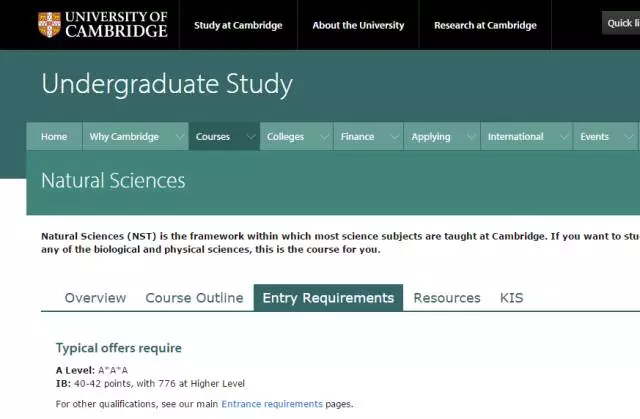The width and height of the screenshot is (640, 419).
Task: Click the Natural Sciences page title
Action: (113, 181)
